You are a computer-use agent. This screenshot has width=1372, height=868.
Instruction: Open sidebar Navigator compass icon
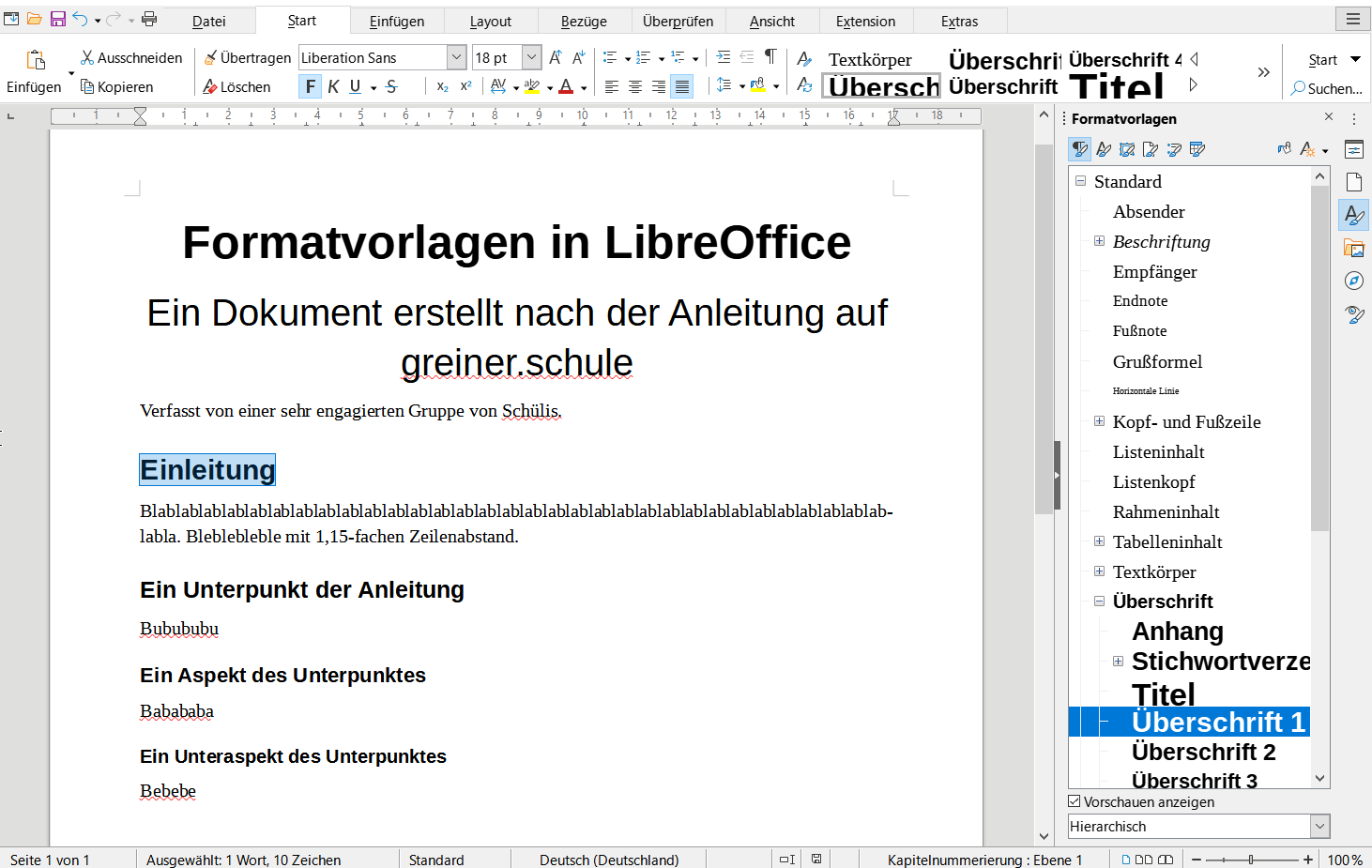1353,281
